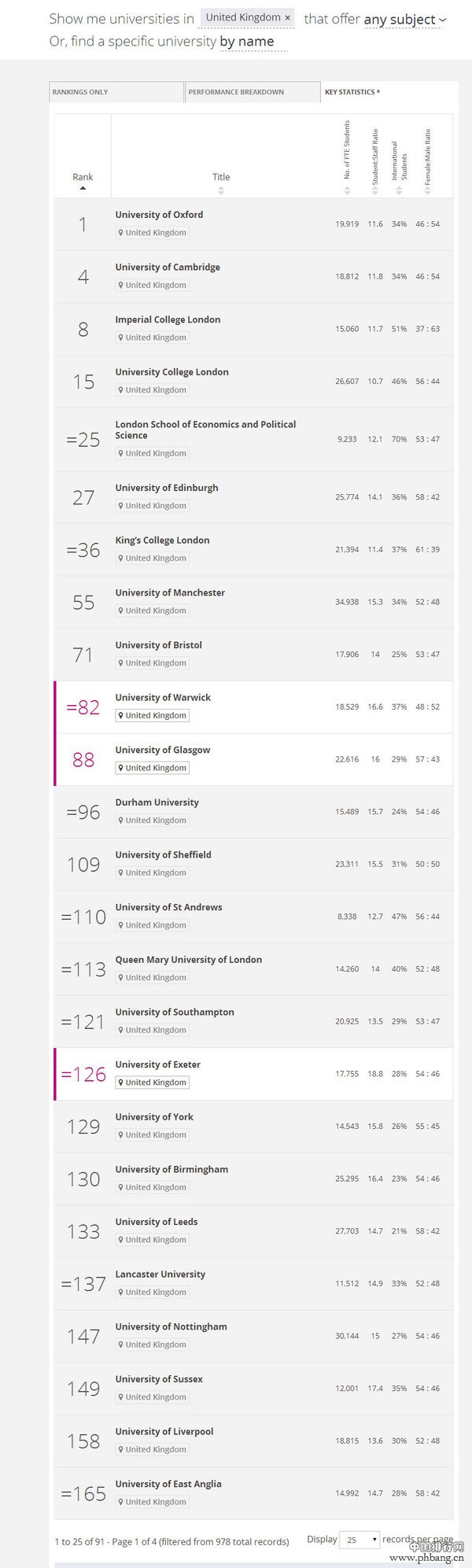Image resolution: width=472 pixels, height=1568 pixels.
Task: Click rank =82 for Warwick
Action: (83, 707)
